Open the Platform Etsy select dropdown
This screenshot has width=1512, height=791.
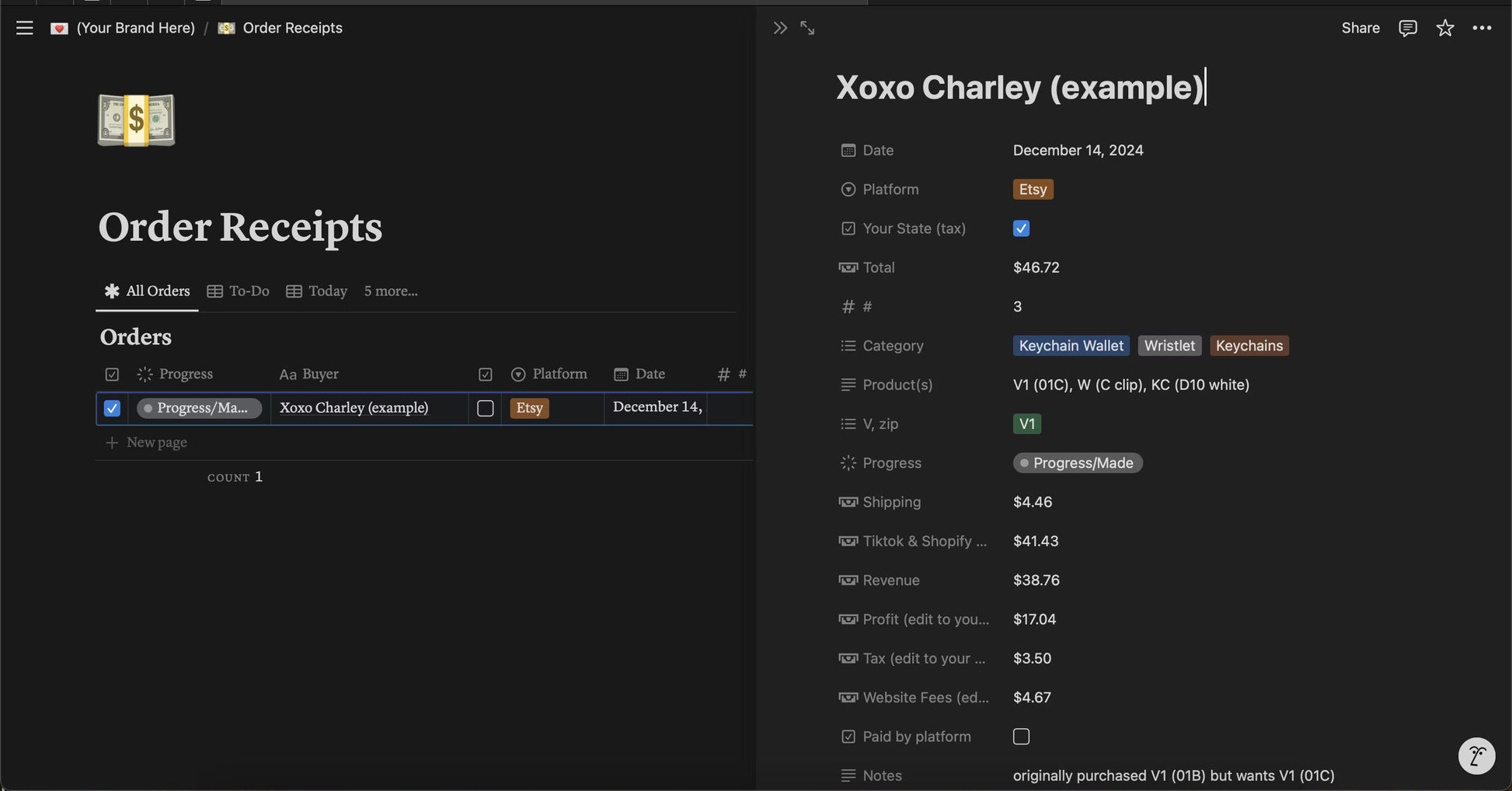click(x=1033, y=190)
